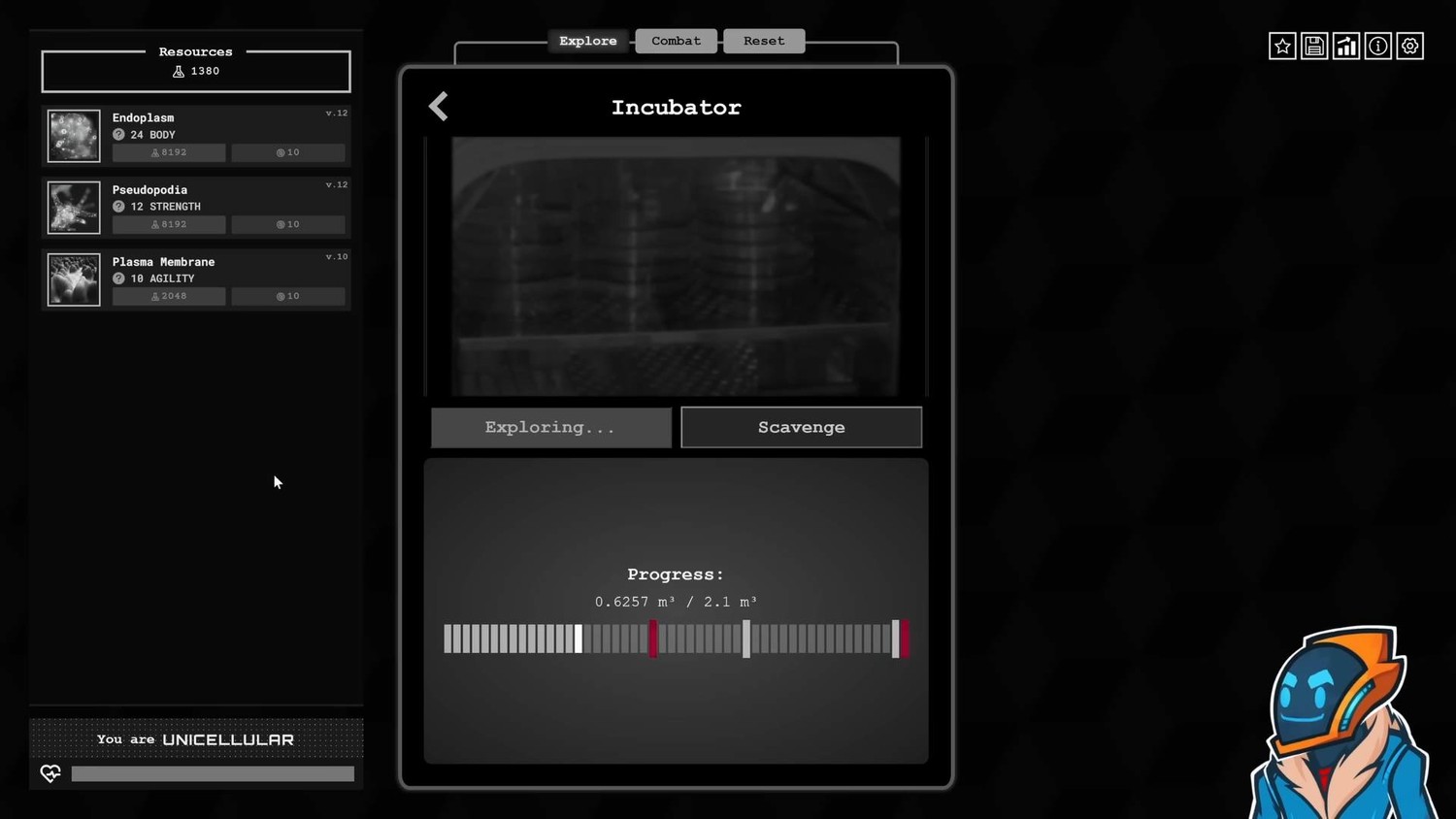Click the exploration progress bar
This screenshot has height=819, width=1456.
pyautogui.click(x=676, y=639)
